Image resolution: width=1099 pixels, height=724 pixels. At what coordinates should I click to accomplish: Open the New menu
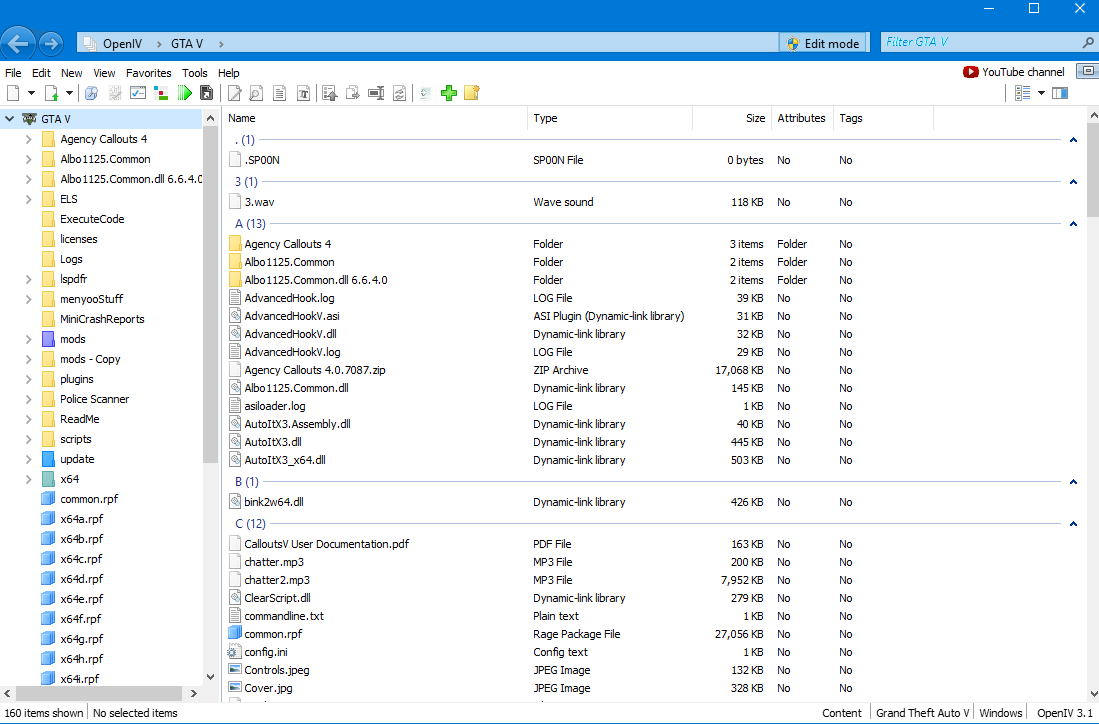point(71,73)
